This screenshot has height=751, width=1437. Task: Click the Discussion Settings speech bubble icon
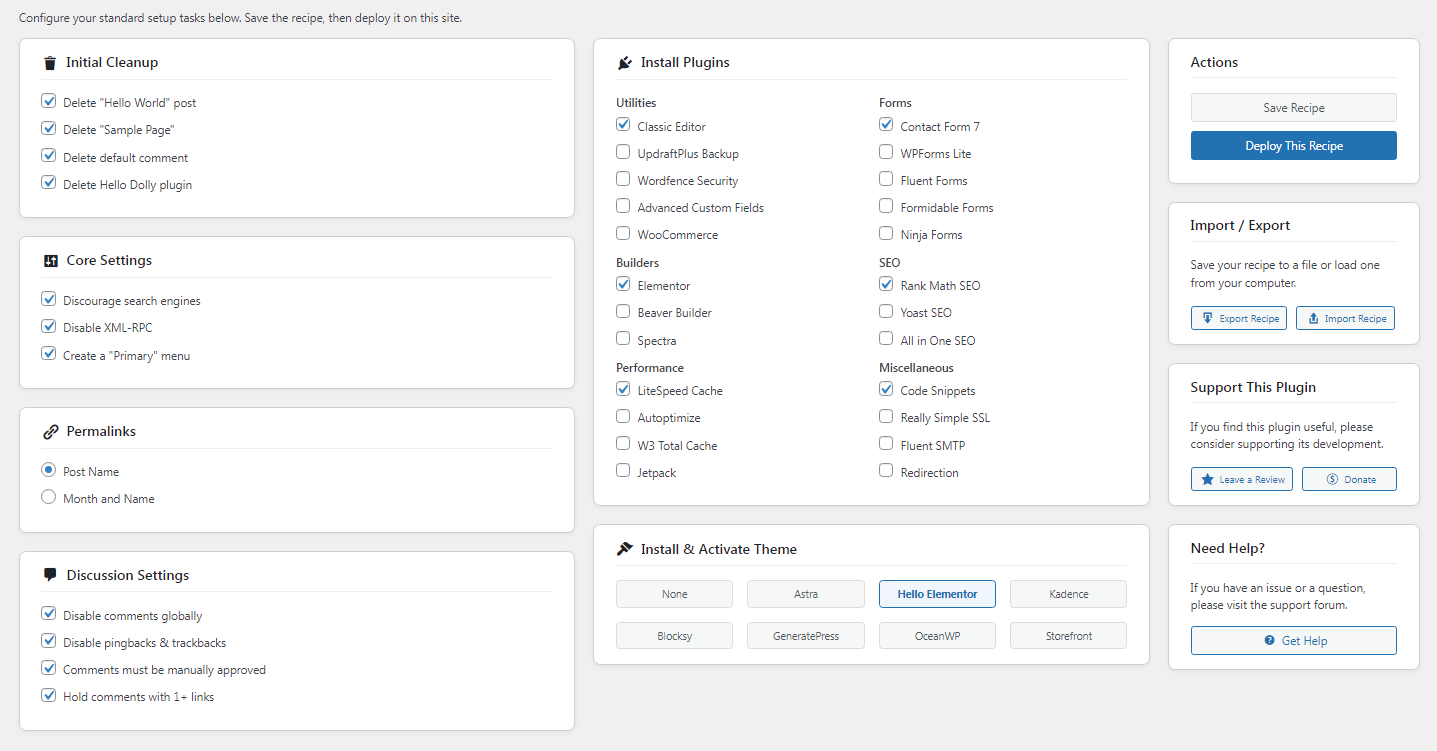coord(50,575)
